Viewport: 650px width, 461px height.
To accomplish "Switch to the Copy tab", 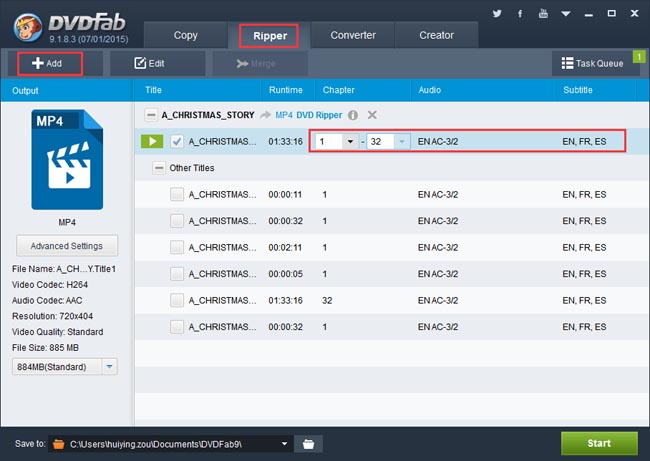I will click(x=185, y=35).
